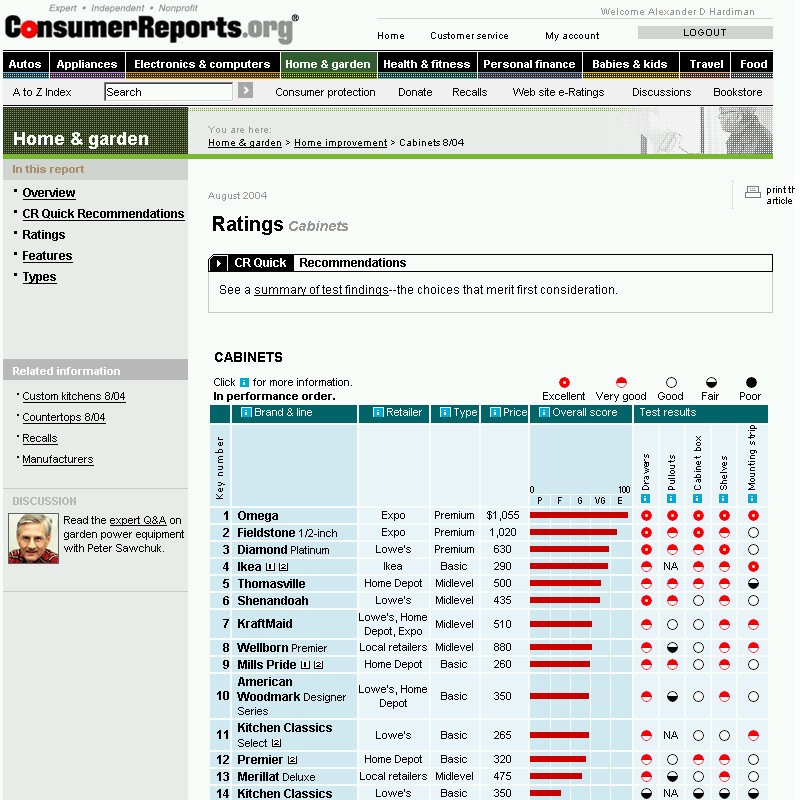Click footnote 2 icon beside Kitchen Classics Select
The height and width of the screenshot is (800, 800).
pyautogui.click(x=277, y=743)
